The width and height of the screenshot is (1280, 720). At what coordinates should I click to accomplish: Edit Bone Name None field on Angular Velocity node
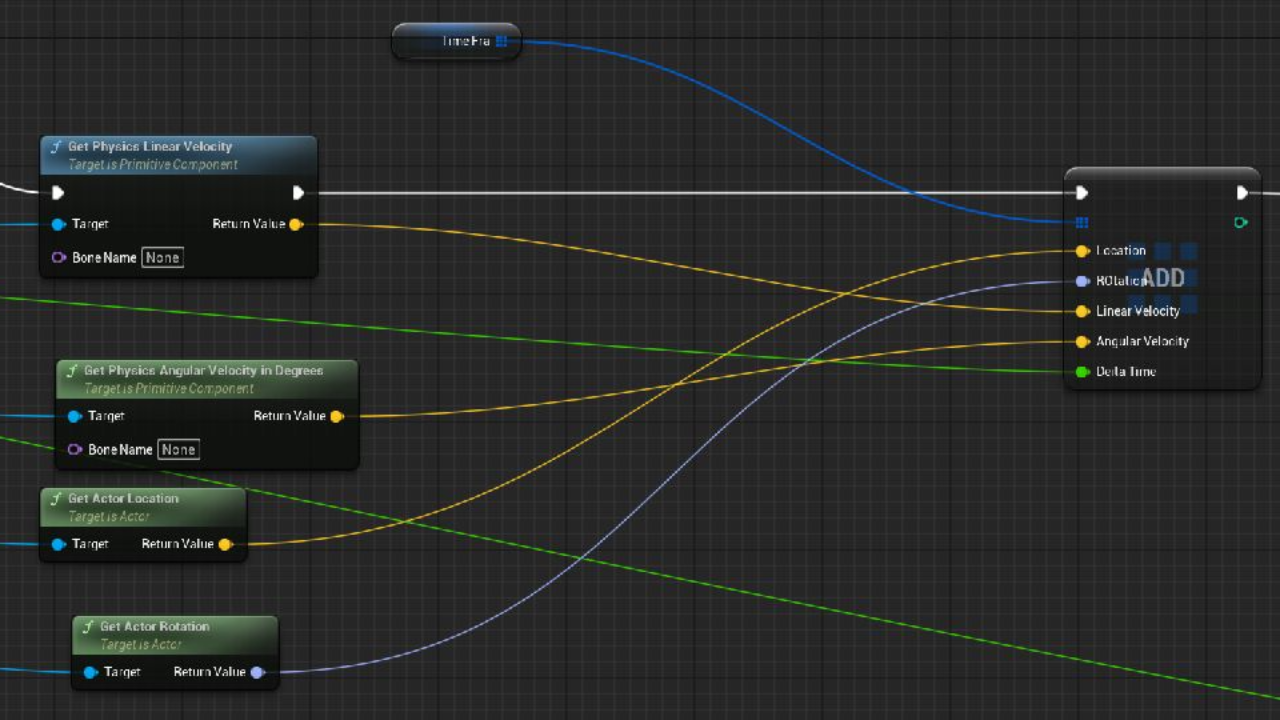click(178, 449)
